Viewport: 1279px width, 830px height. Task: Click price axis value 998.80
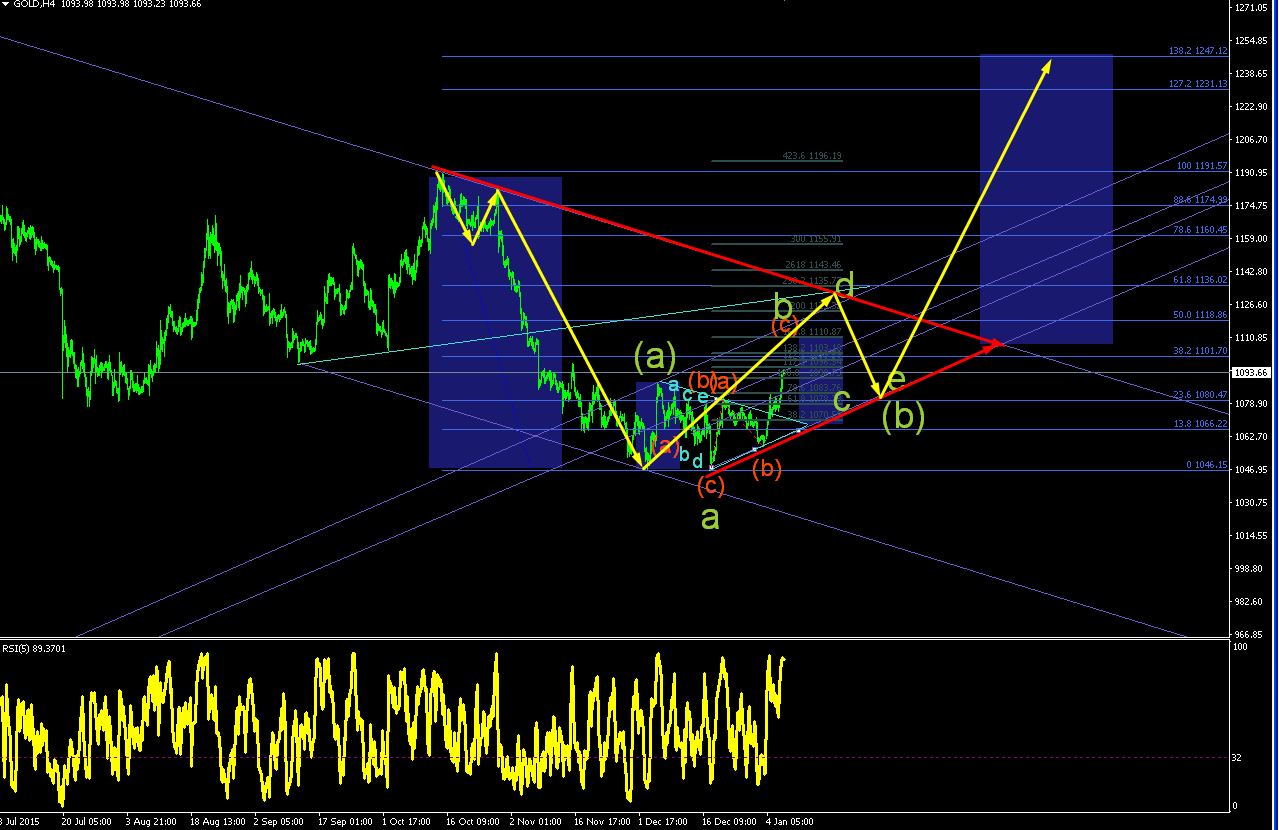[x=1248, y=569]
